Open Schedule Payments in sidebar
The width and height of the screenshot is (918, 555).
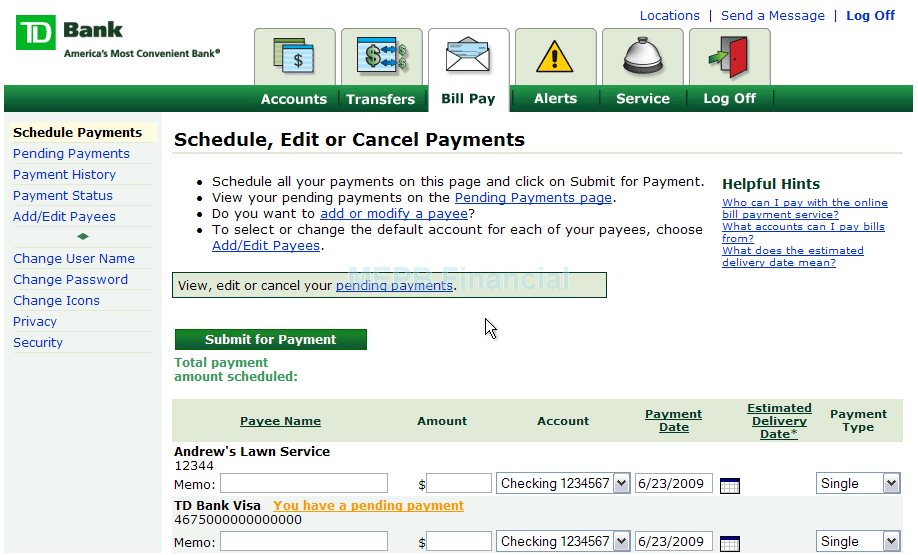77,132
